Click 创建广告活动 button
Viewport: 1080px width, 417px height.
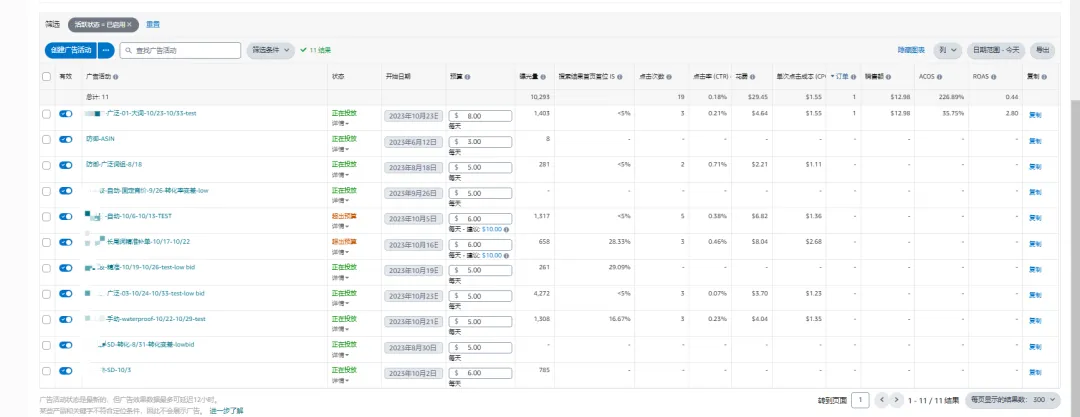click(71, 50)
